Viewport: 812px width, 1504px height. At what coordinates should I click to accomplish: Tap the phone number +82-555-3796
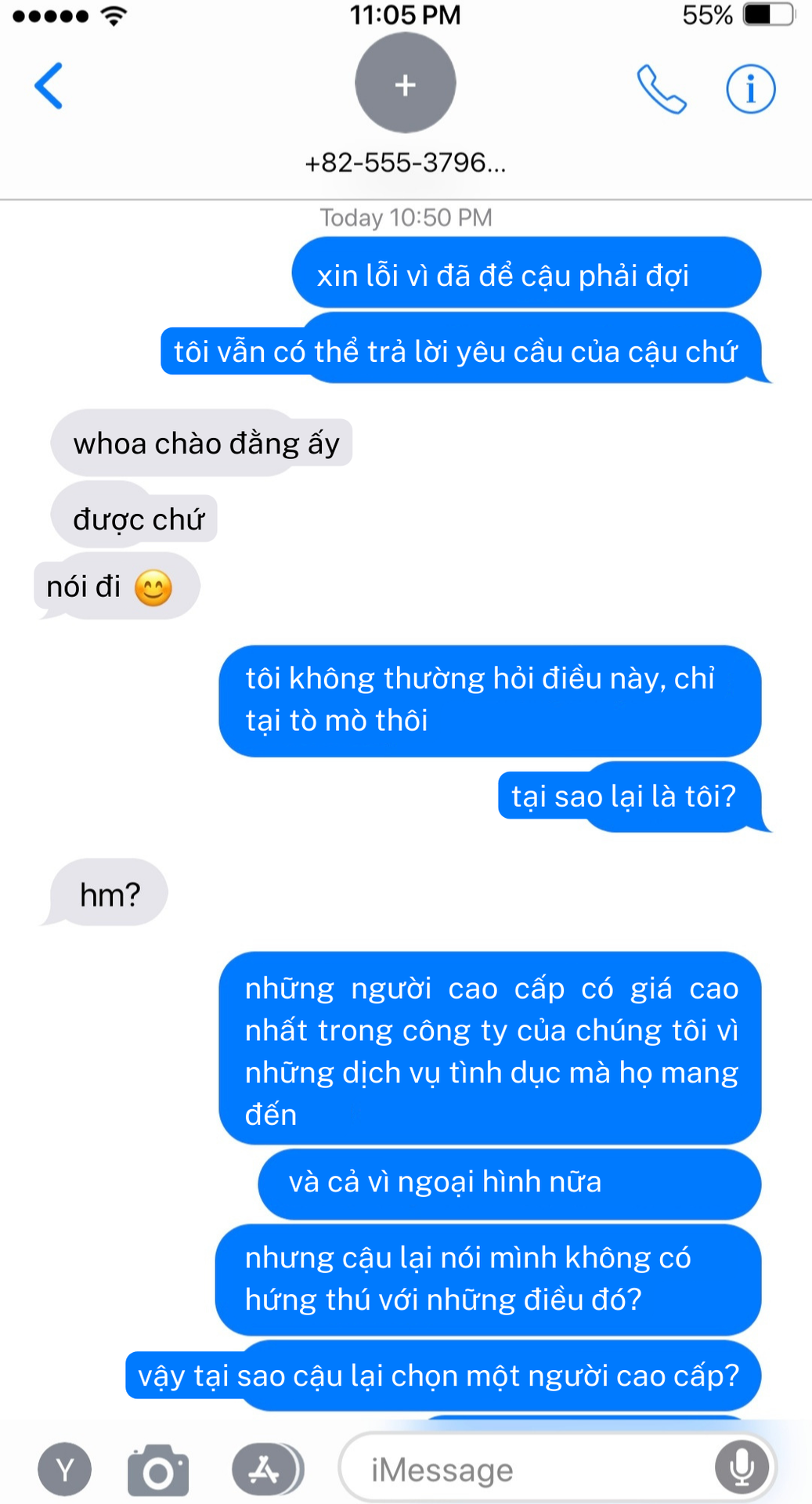(x=406, y=162)
